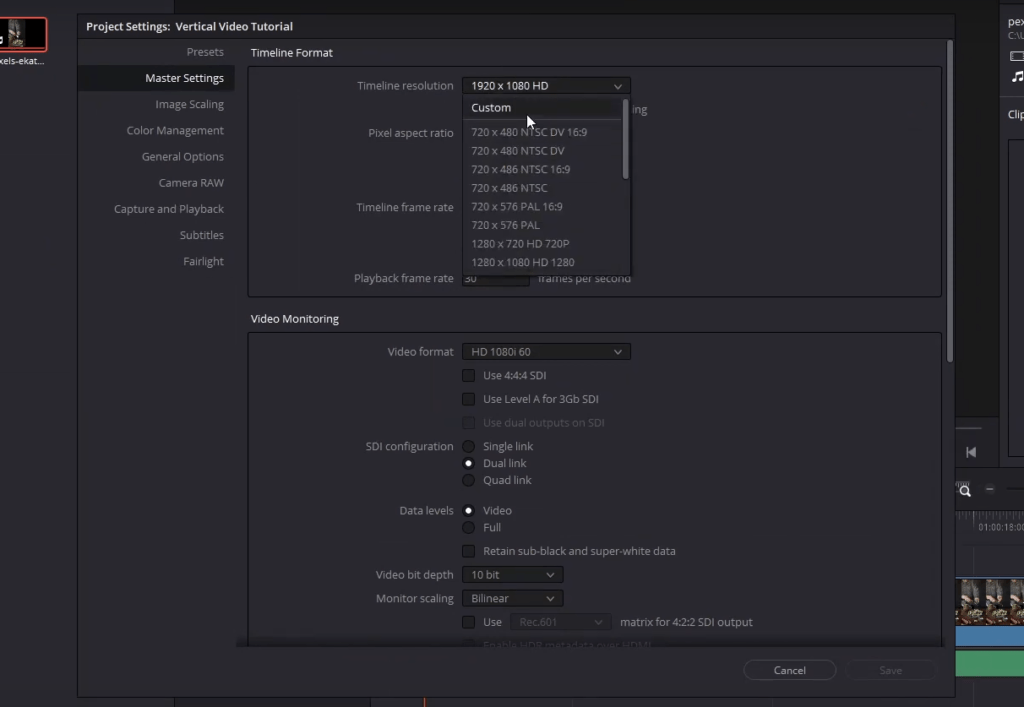Enable Use Level A for 3Gb SDI

[468, 399]
